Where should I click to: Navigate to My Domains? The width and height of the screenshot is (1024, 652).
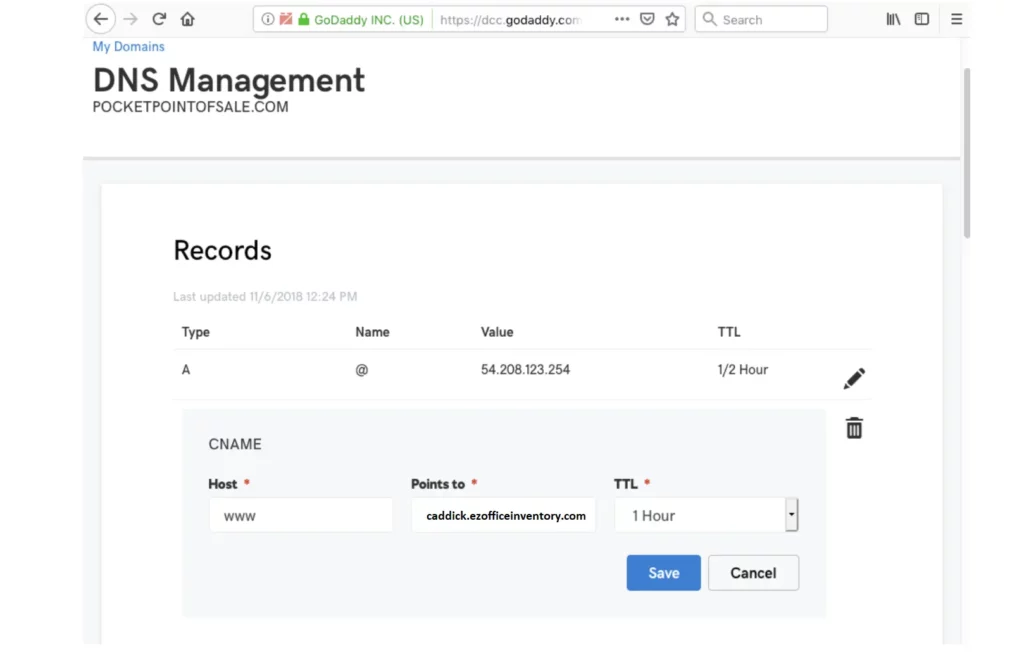pyautogui.click(x=128, y=46)
